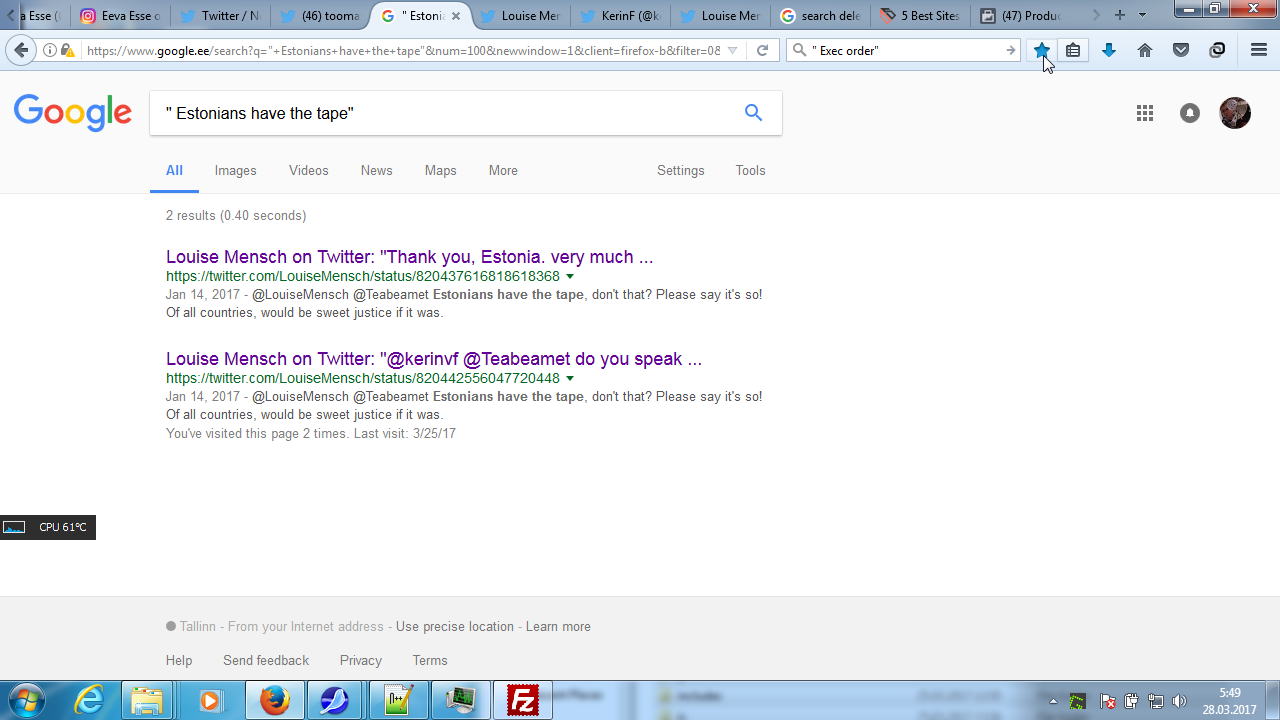Open the Tools search options

pos(750,171)
